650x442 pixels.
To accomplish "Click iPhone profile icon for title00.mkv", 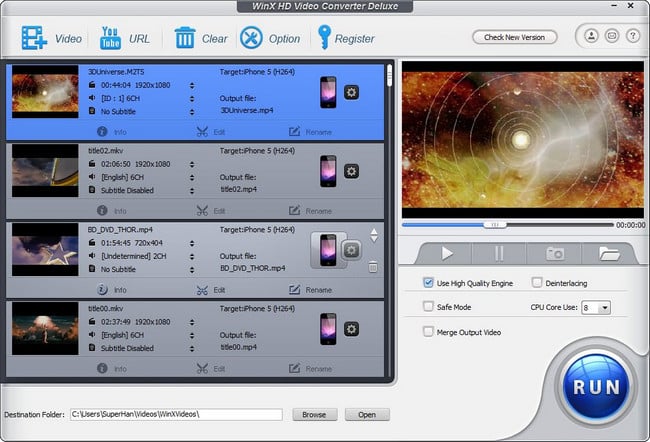I will pyautogui.click(x=328, y=329).
